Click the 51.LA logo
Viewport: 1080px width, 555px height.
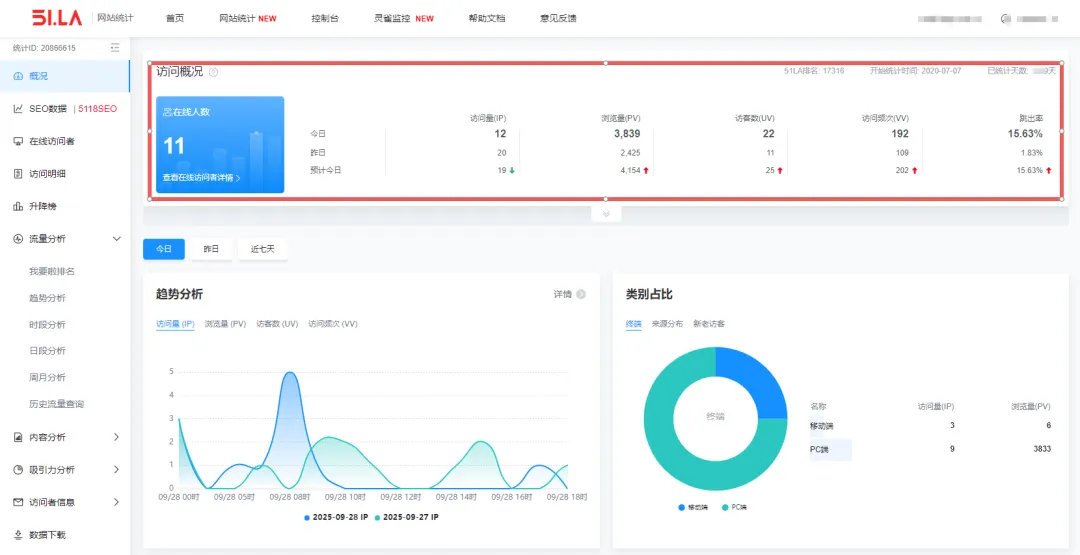[59, 17]
